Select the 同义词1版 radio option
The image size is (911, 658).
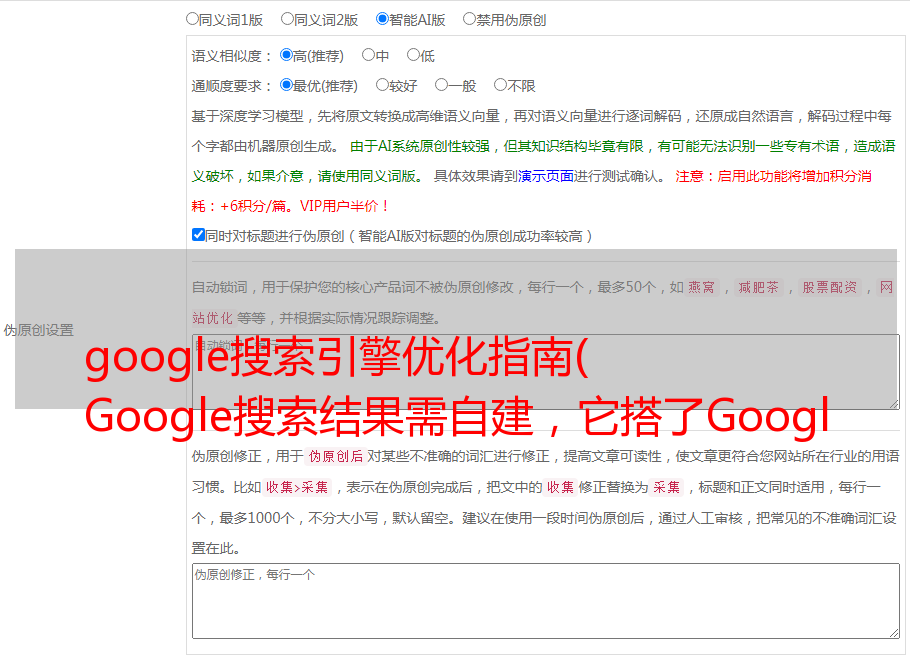[192, 19]
